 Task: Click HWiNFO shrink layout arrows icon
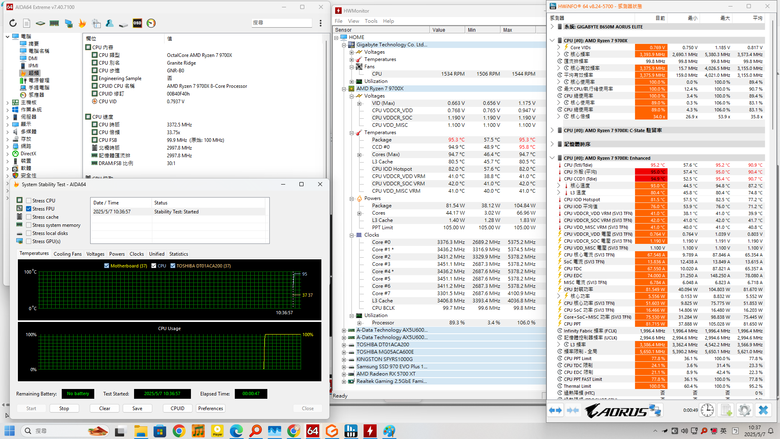(x=573, y=410)
